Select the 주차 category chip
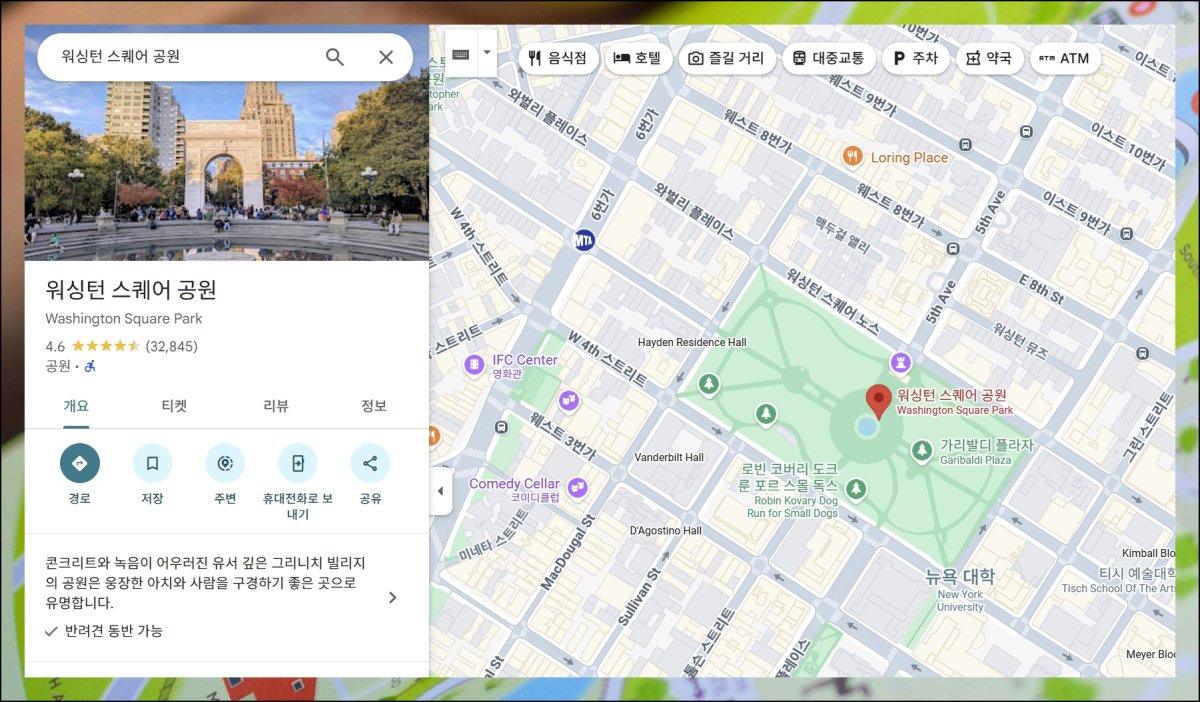Viewport: 1200px width, 702px height. (915, 58)
